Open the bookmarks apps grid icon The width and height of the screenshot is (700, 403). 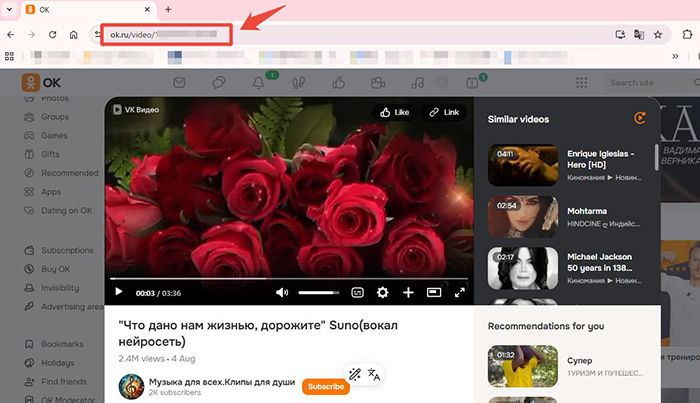(x=9, y=56)
